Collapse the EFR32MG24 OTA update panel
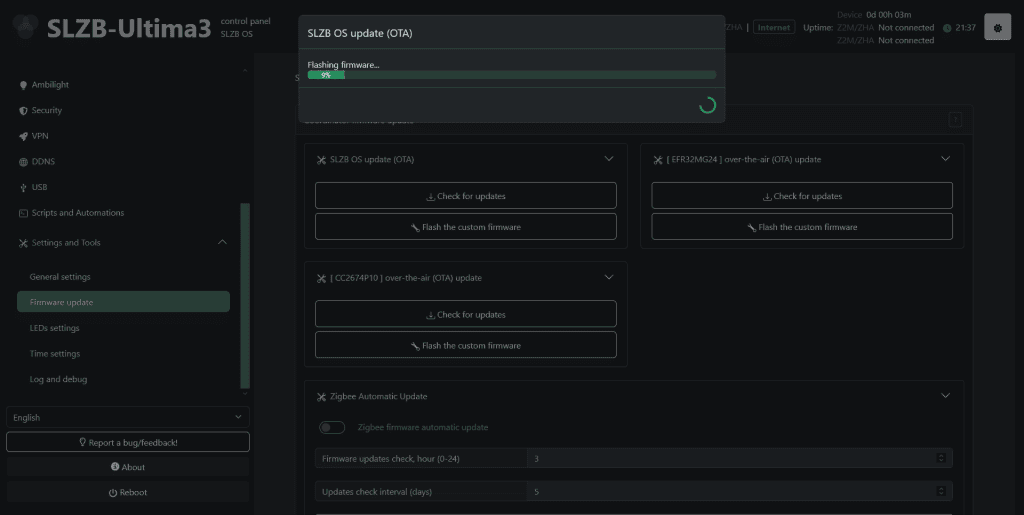 (945, 159)
